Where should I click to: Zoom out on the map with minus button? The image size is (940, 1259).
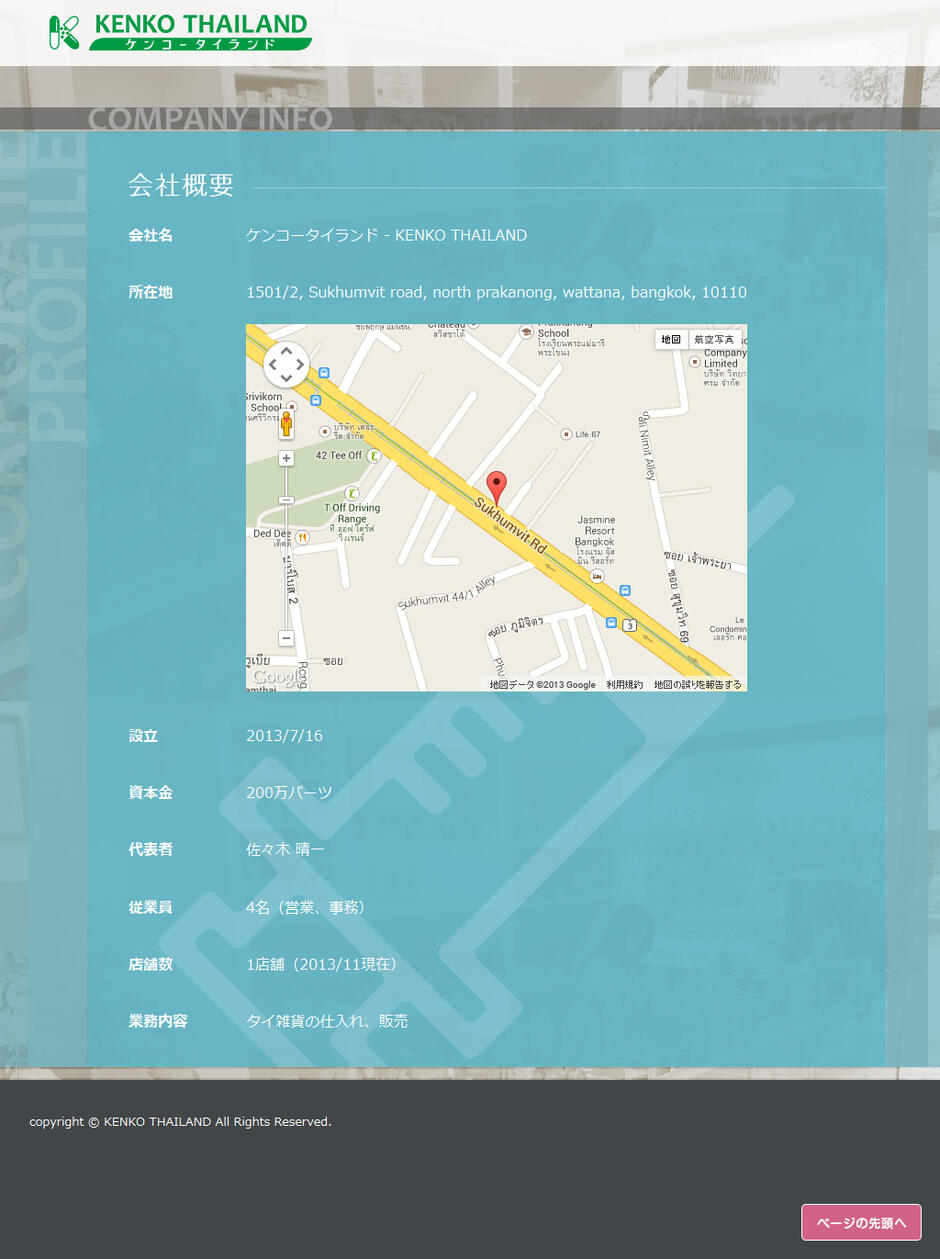[x=286, y=638]
